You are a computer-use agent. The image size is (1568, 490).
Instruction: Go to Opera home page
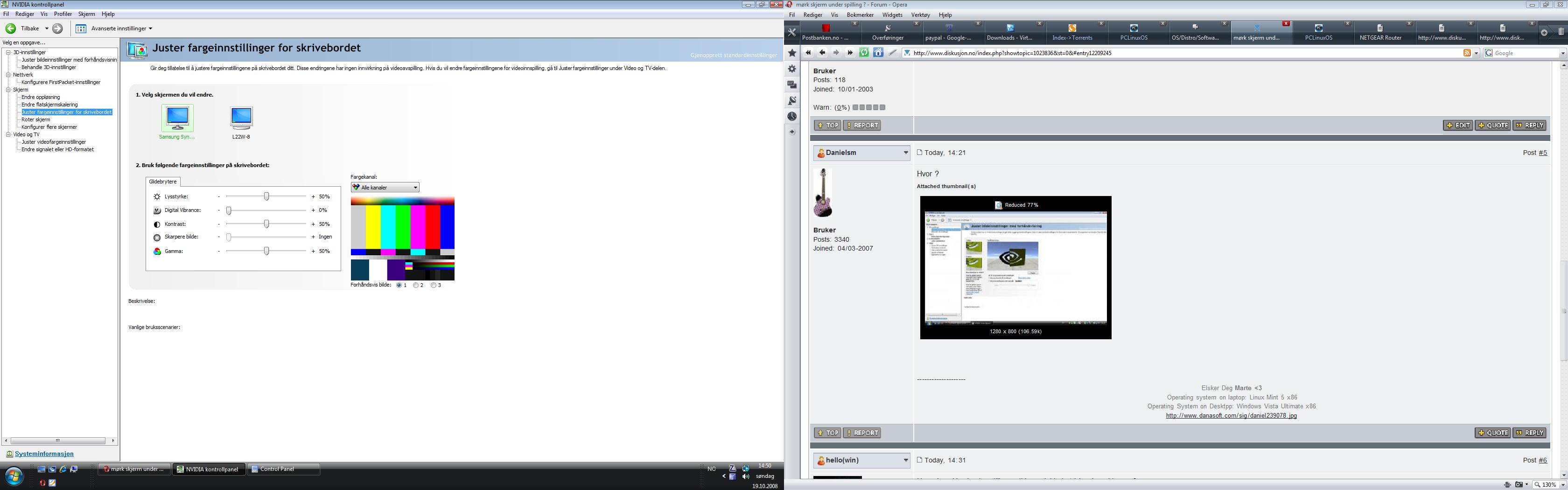(878, 53)
